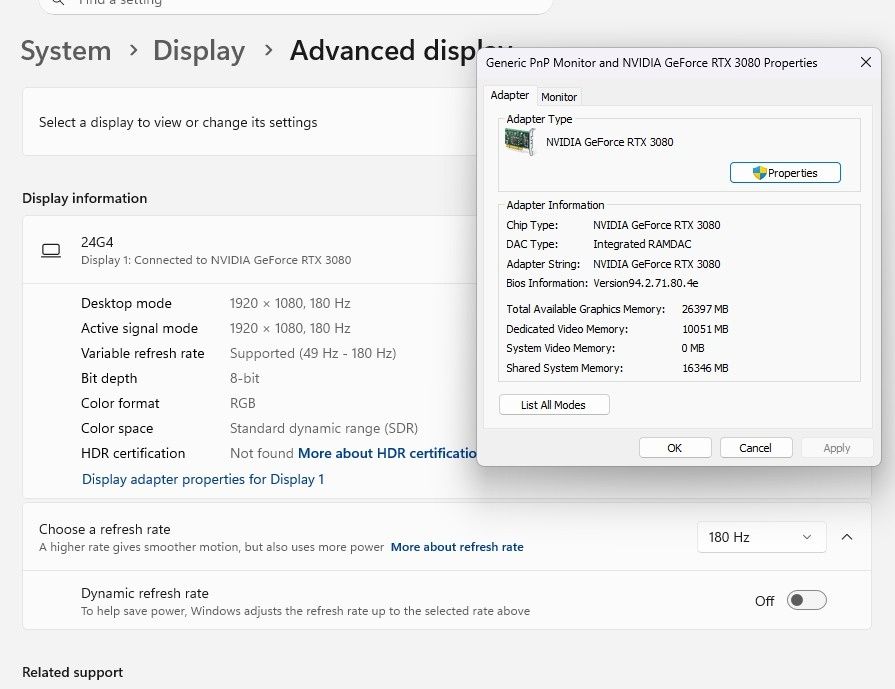
Task: Click the laptop display icon beside 24G4
Action: pyautogui.click(x=51, y=251)
